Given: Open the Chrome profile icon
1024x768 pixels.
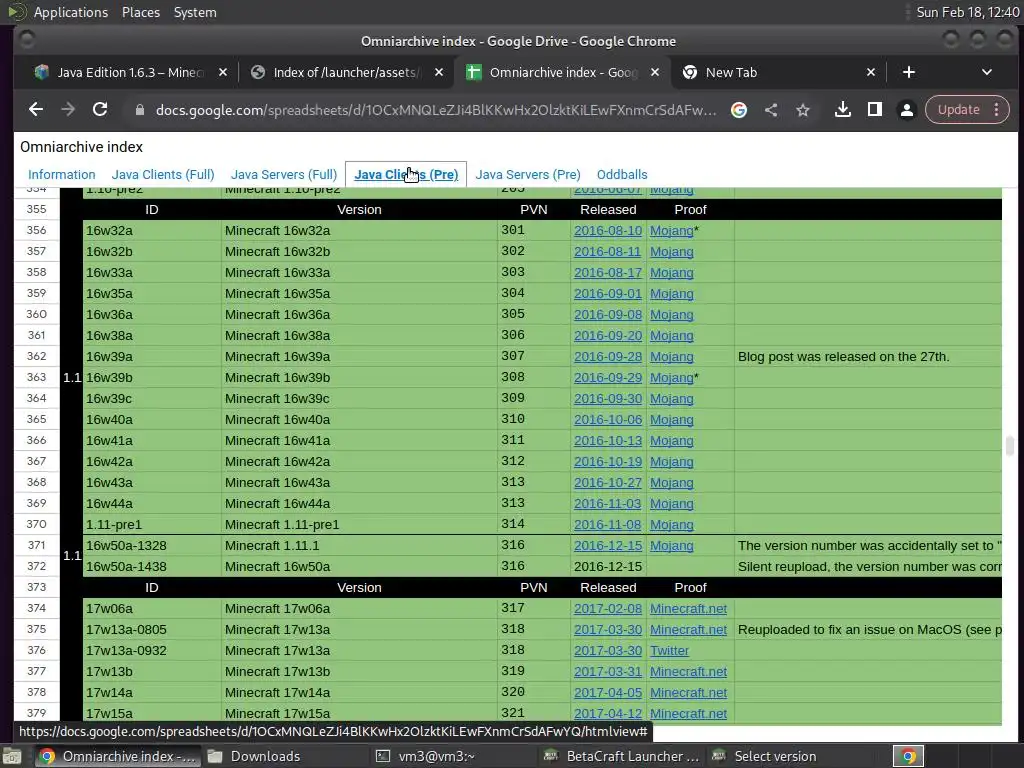Looking at the screenshot, I should click(906, 110).
